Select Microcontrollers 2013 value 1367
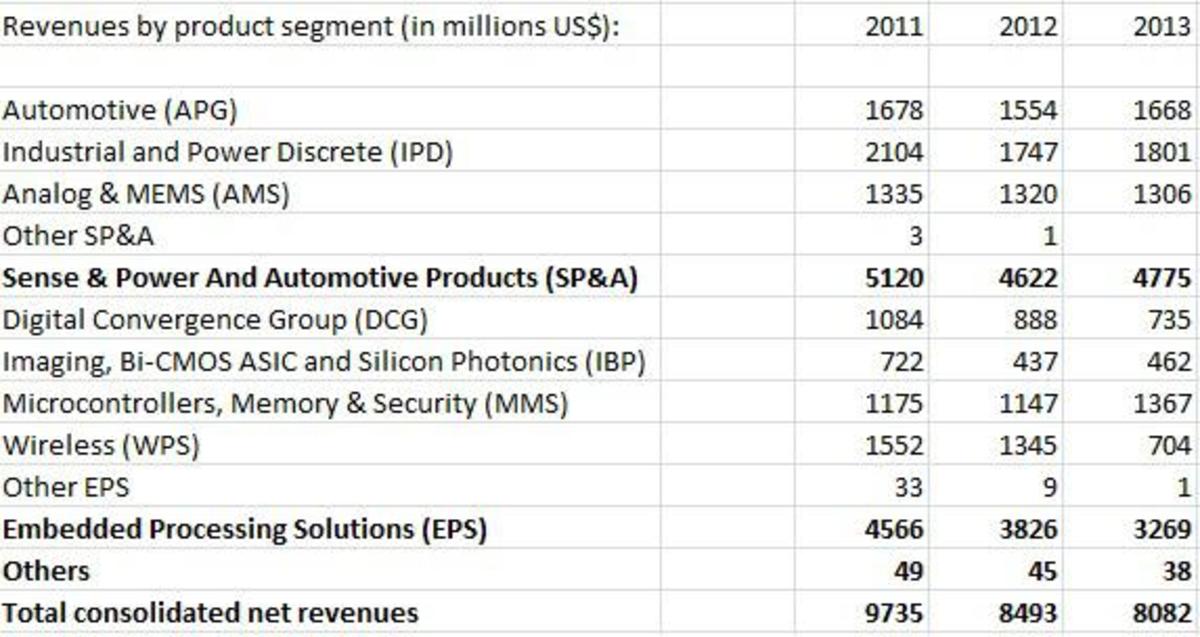1200x637 pixels. pyautogui.click(x=1162, y=404)
